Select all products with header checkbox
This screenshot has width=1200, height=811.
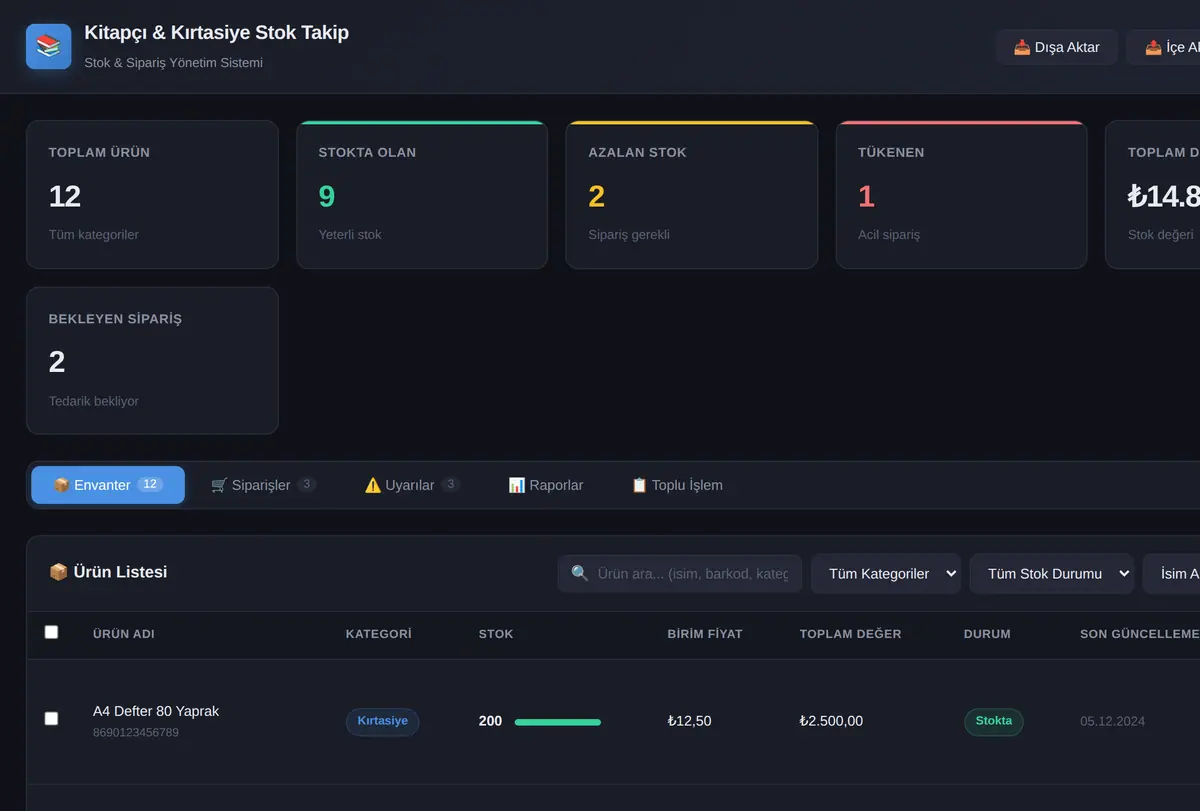[52, 632]
